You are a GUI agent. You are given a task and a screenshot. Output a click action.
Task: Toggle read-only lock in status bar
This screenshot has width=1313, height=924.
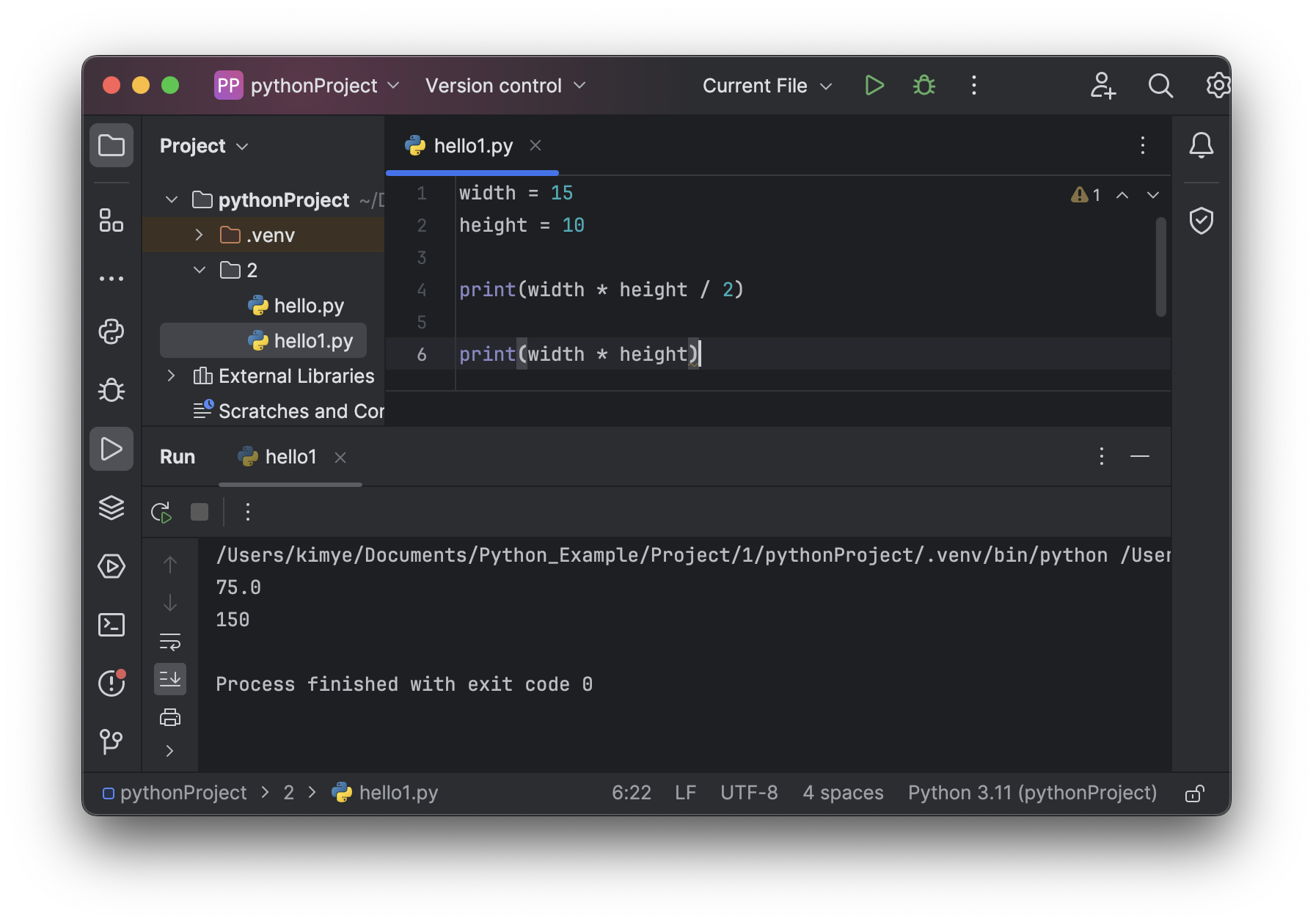[x=1194, y=793]
